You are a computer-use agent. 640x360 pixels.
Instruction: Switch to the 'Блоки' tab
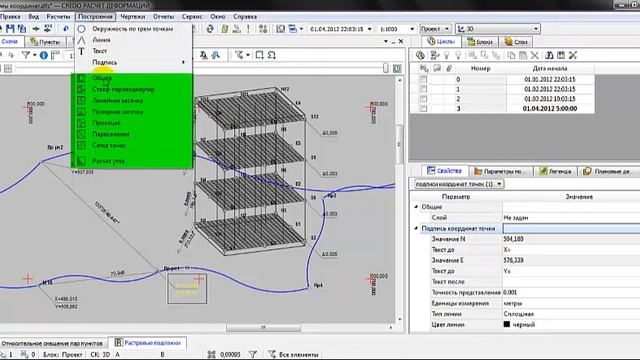click(x=480, y=42)
